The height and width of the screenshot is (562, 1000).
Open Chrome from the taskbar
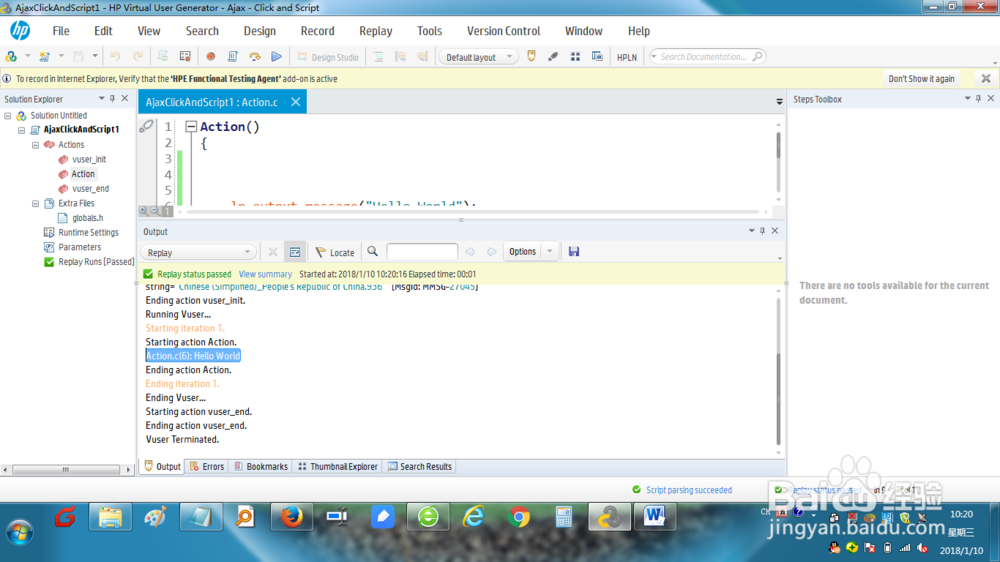518,517
